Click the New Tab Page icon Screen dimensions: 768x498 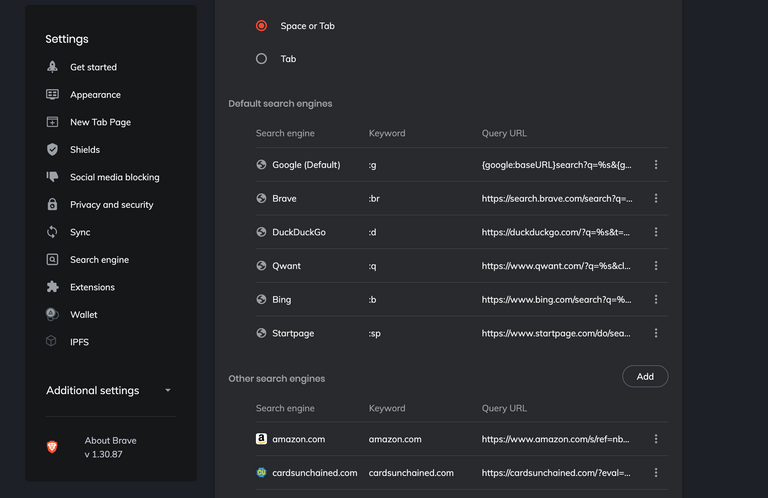click(x=52, y=121)
